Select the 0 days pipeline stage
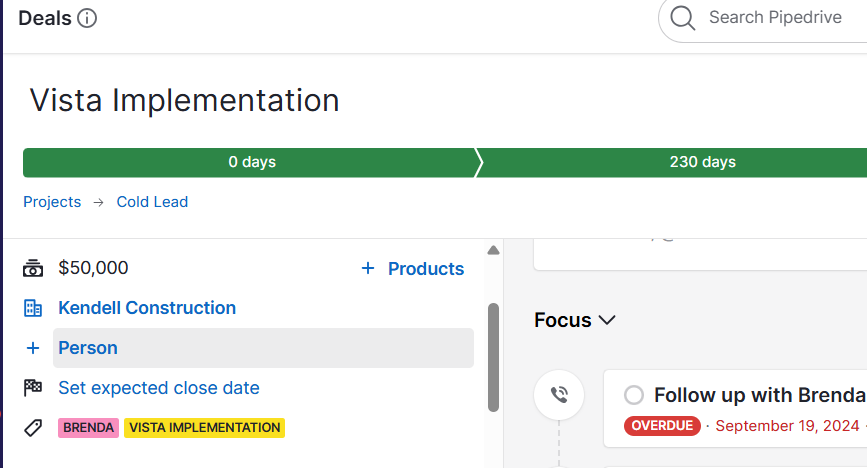This screenshot has height=468, width=867. click(x=252, y=162)
